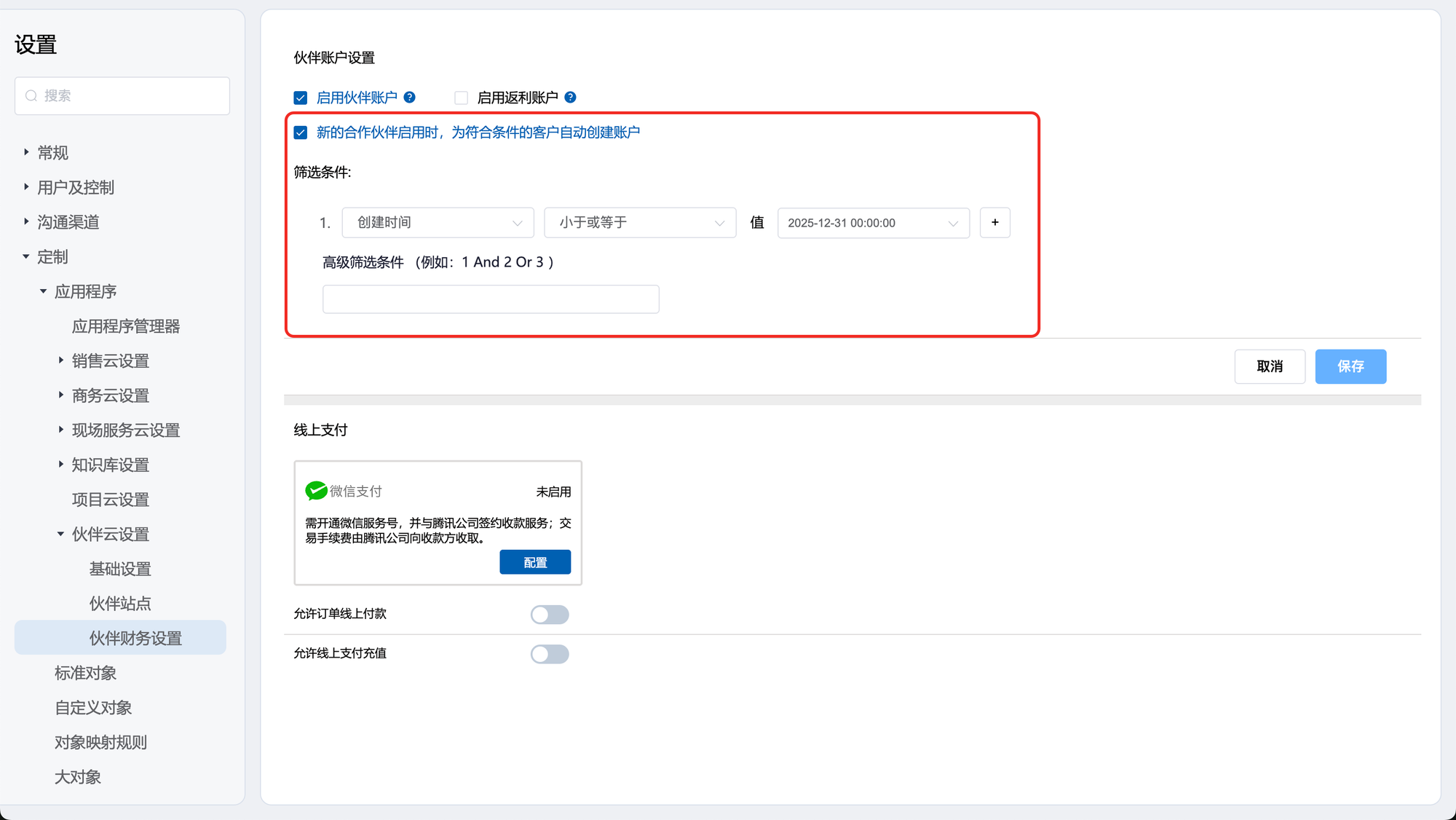Viewport: 1456px width, 820px height.
Task: Toggle 允许线上支付充值 switch
Action: (550, 654)
